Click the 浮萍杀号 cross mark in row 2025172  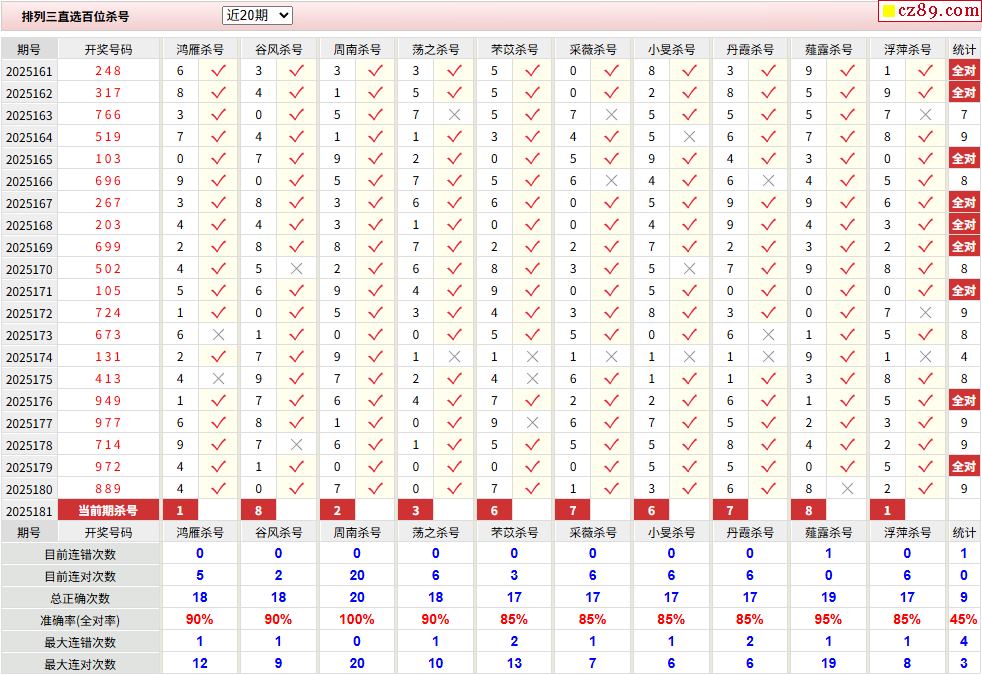[926, 312]
